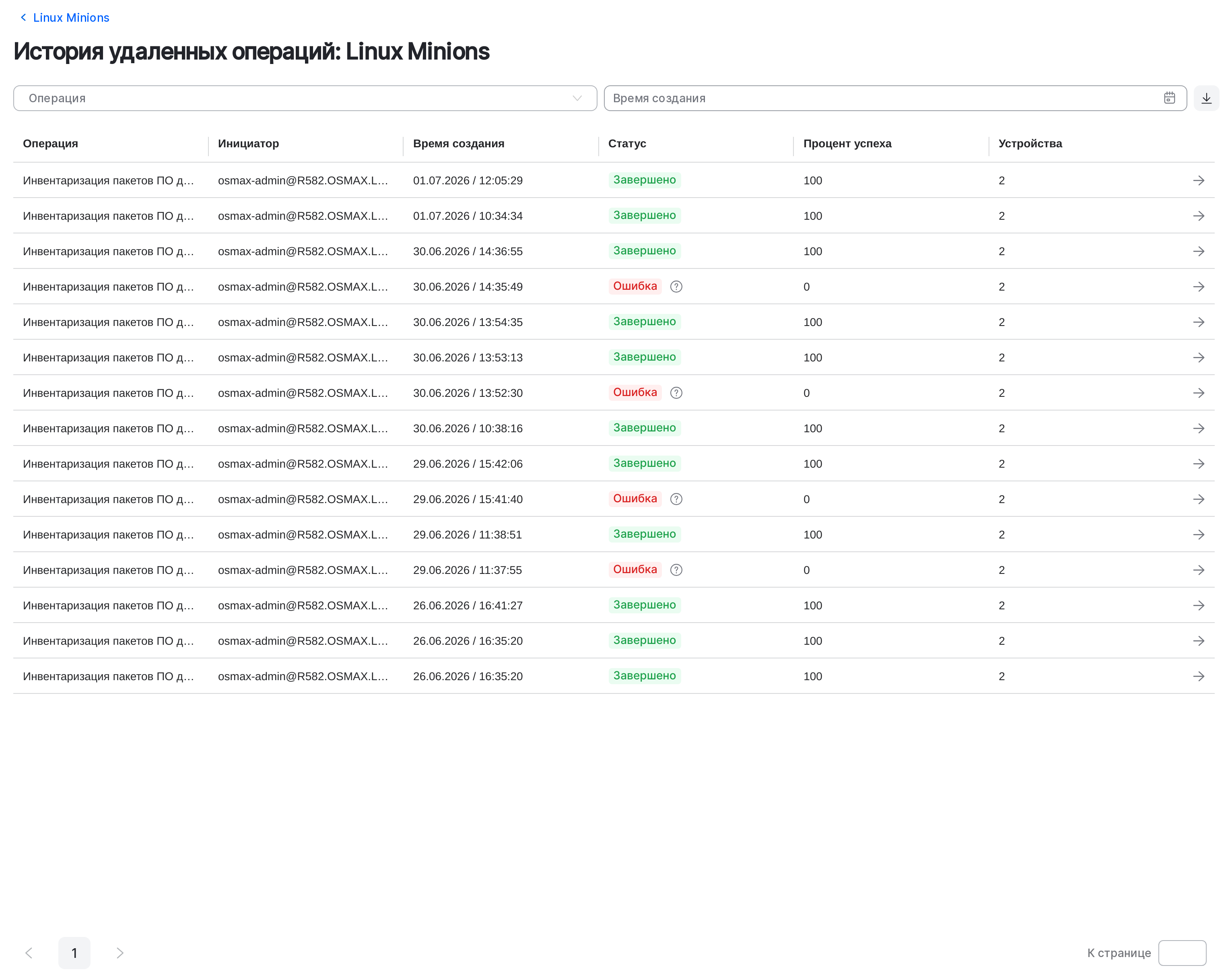Open details arrow for 30.06.2026 14:36:55 row

pos(1199,251)
